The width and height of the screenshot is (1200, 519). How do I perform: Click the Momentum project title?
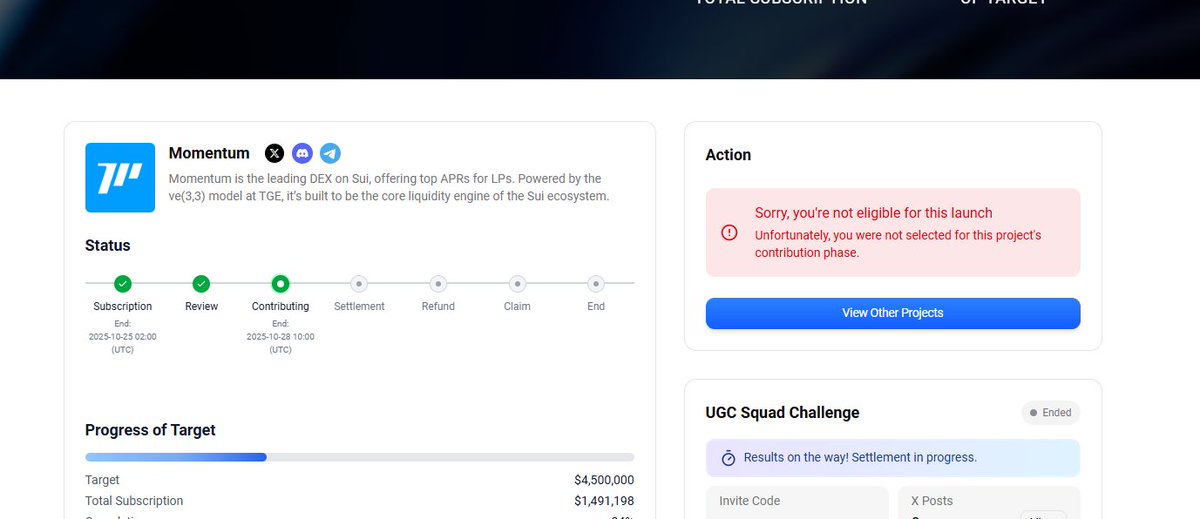[209, 153]
